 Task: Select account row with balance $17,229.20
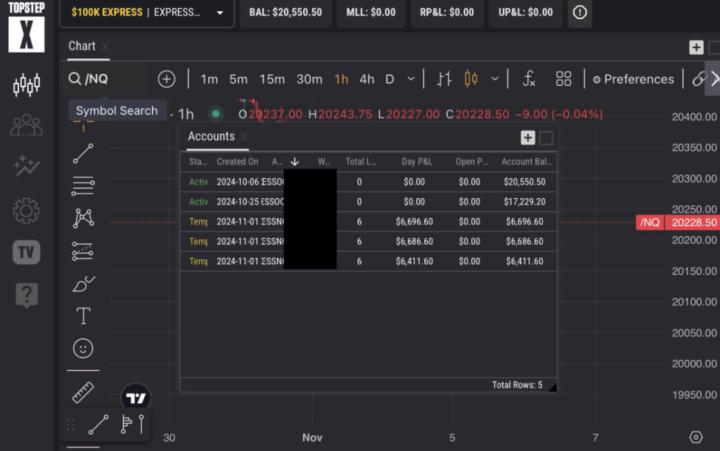pos(368,202)
